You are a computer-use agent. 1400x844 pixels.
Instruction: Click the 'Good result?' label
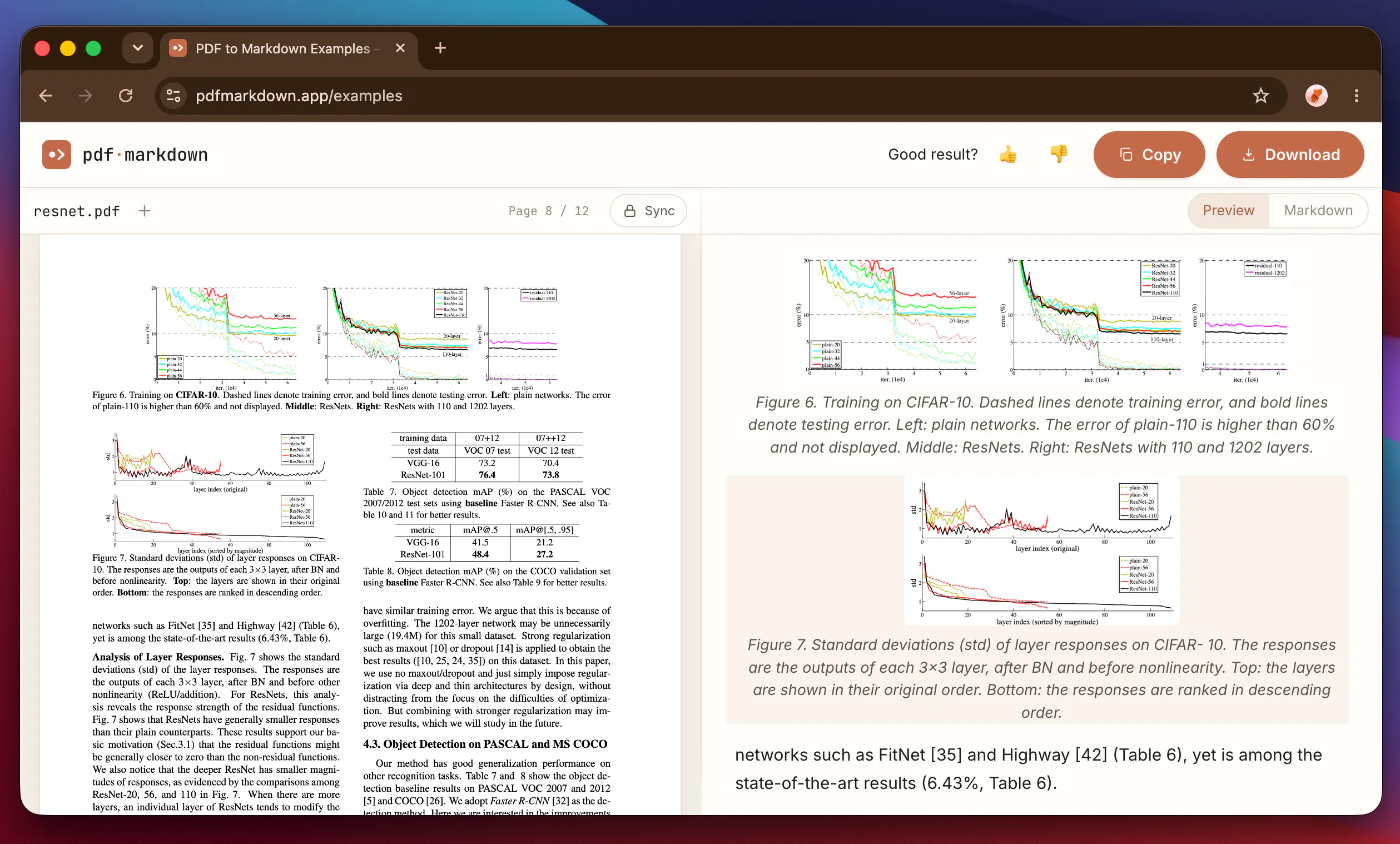click(932, 154)
